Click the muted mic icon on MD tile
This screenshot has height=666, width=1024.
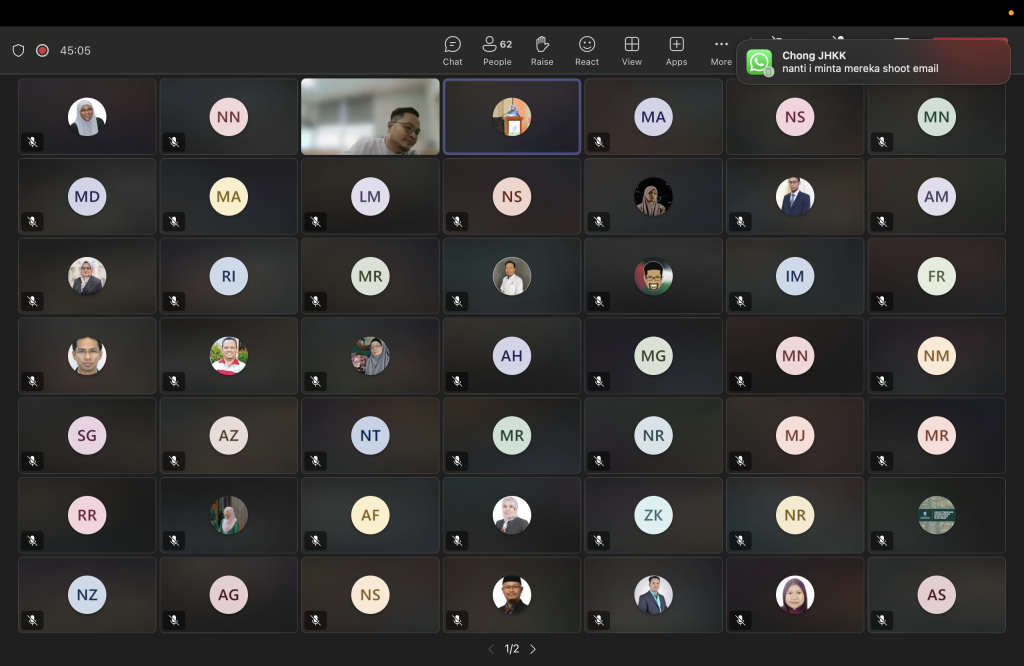(x=32, y=221)
